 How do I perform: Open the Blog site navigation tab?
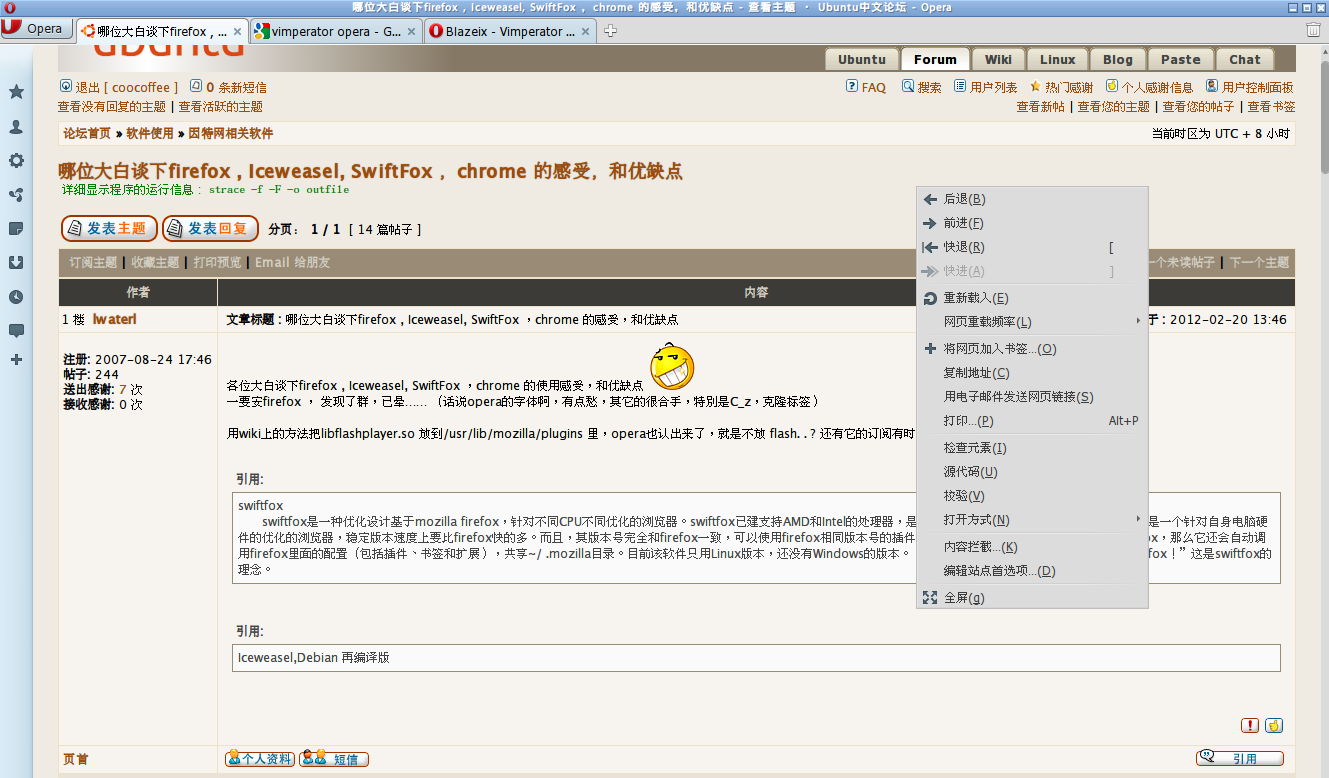tap(1117, 59)
